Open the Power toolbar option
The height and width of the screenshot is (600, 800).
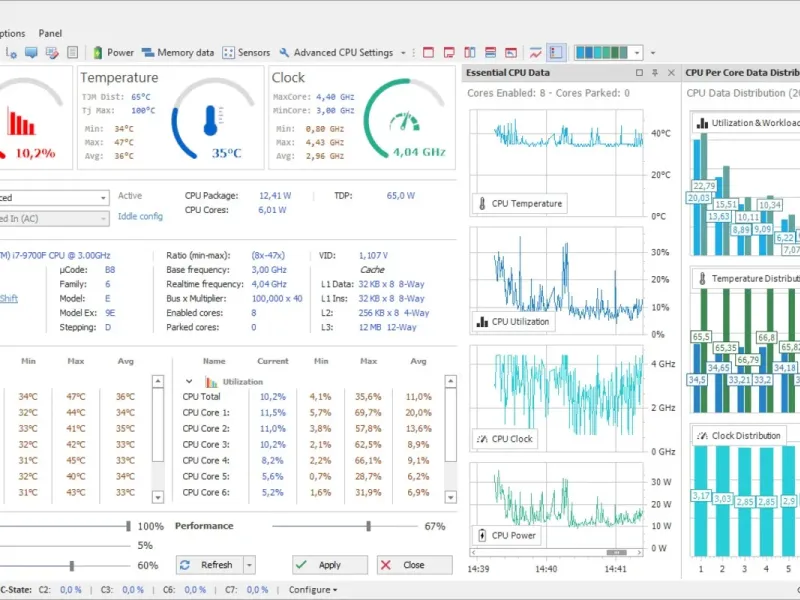(x=113, y=53)
